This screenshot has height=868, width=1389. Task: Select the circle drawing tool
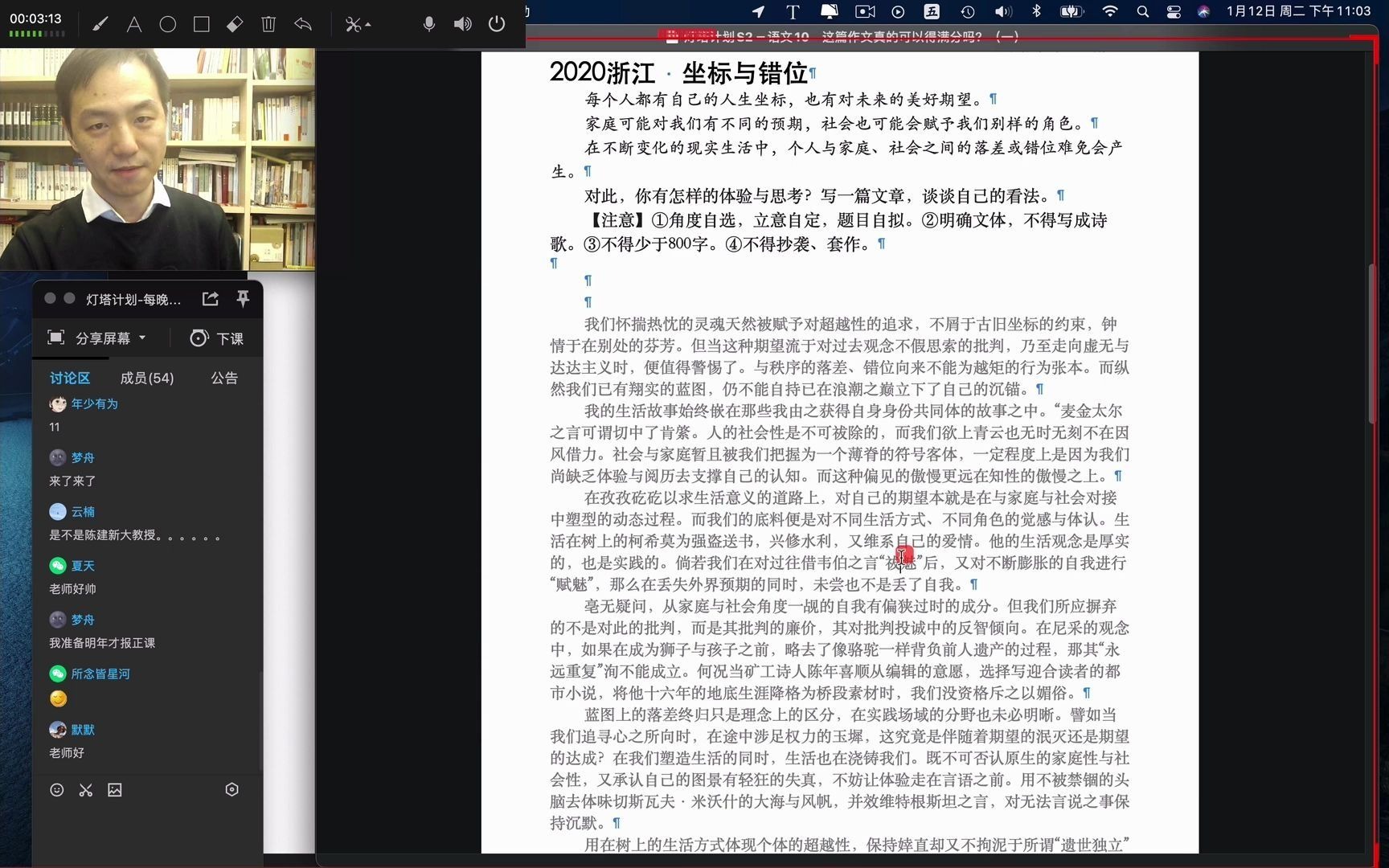tap(167, 23)
